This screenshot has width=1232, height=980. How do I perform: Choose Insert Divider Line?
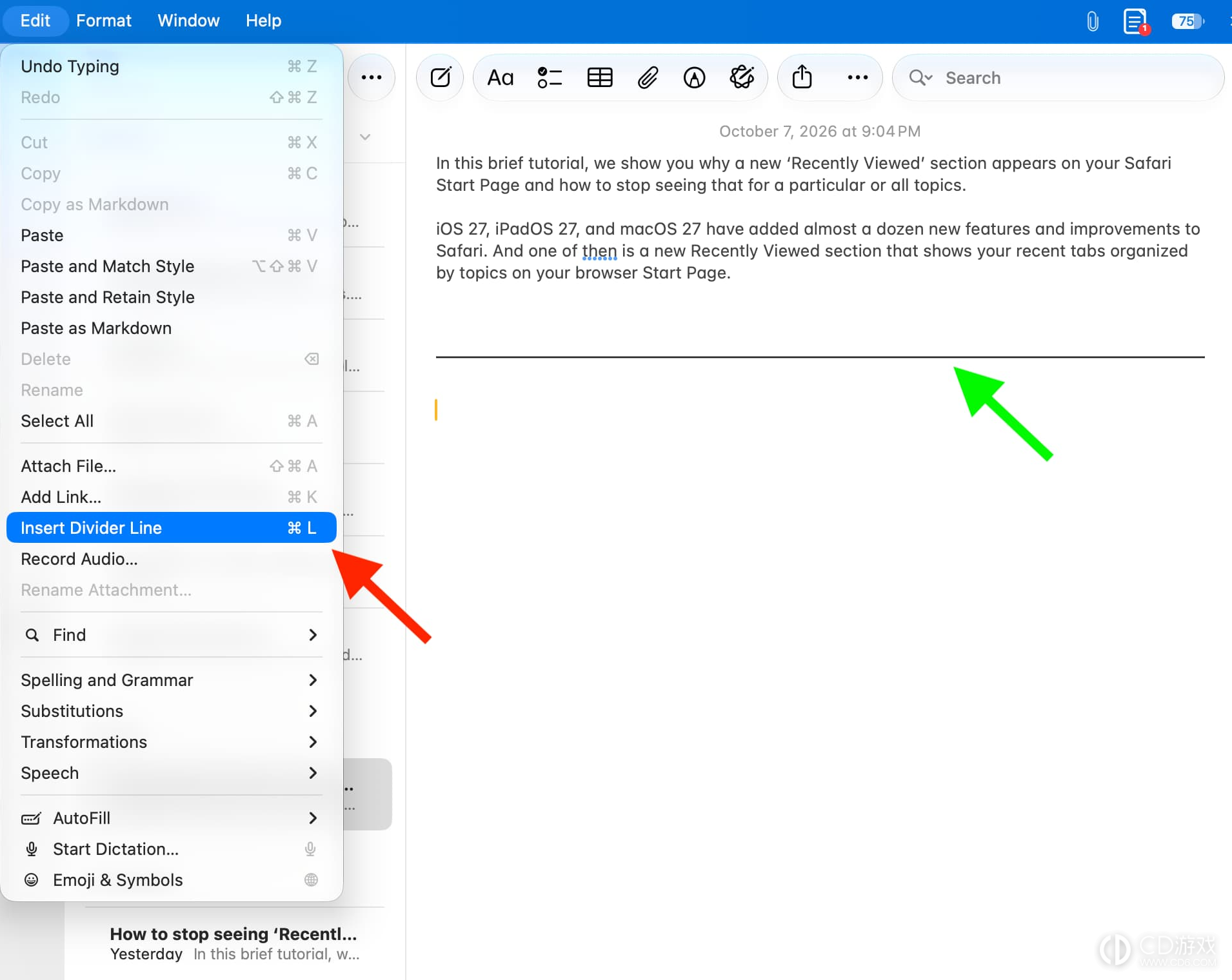tap(171, 528)
